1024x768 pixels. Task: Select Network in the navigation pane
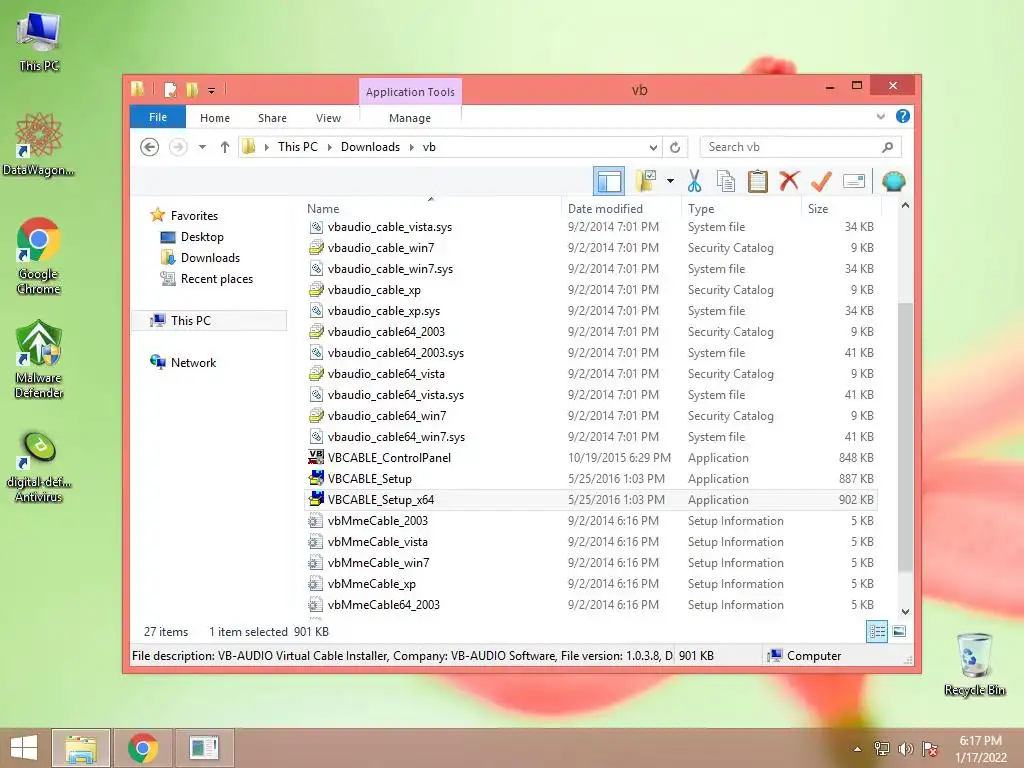[193, 362]
